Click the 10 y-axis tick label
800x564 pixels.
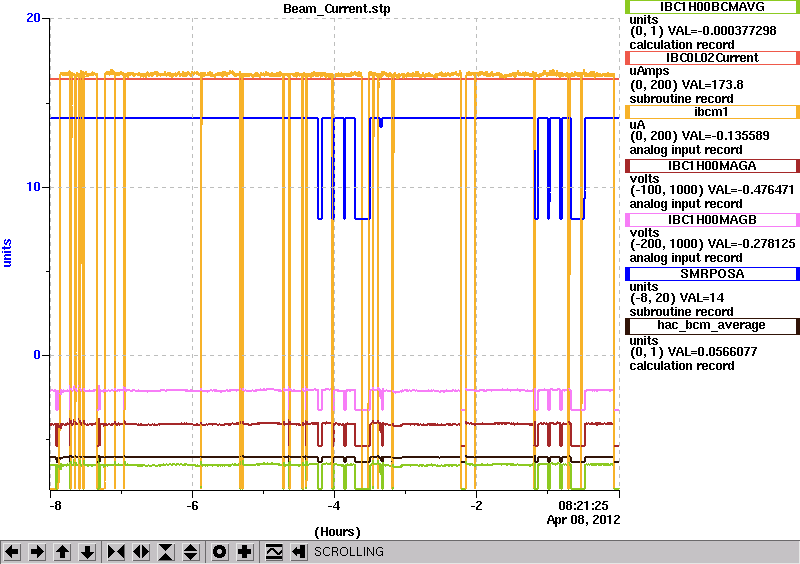tap(33, 187)
